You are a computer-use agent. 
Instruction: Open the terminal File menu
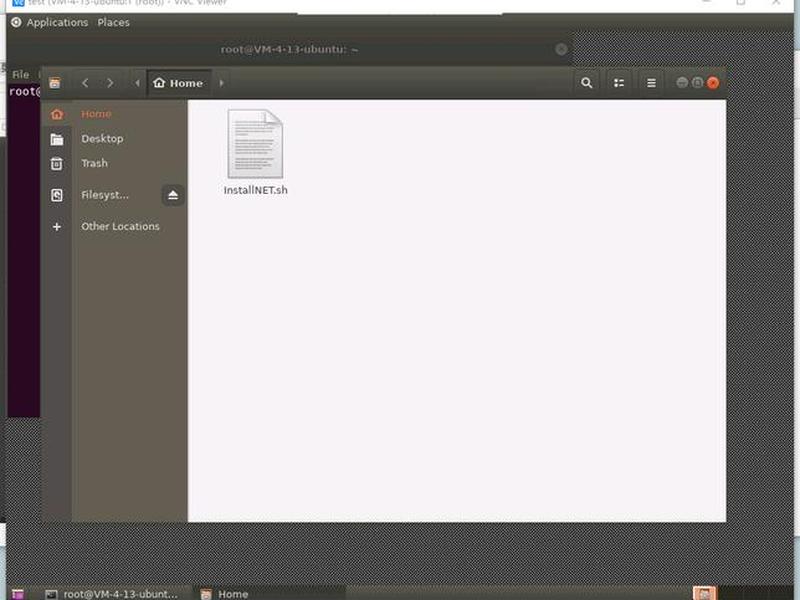coord(20,74)
